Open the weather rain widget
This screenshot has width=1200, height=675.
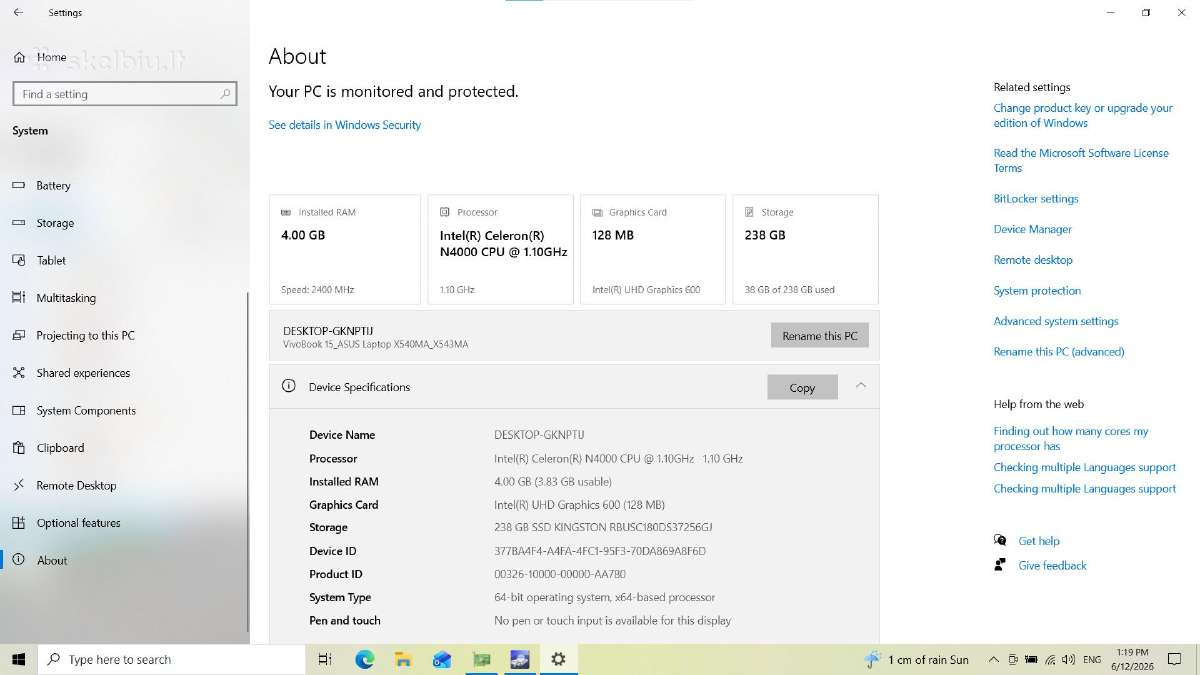[917, 659]
